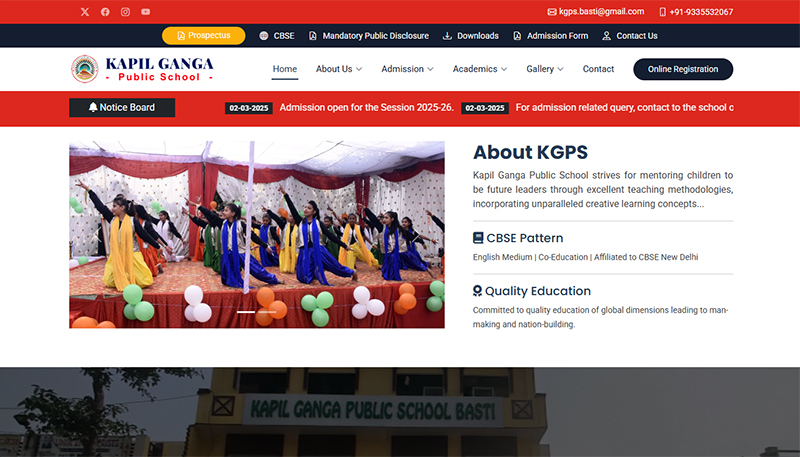Visit the Instagram profile icon
This screenshot has width=800, height=457.
point(125,12)
